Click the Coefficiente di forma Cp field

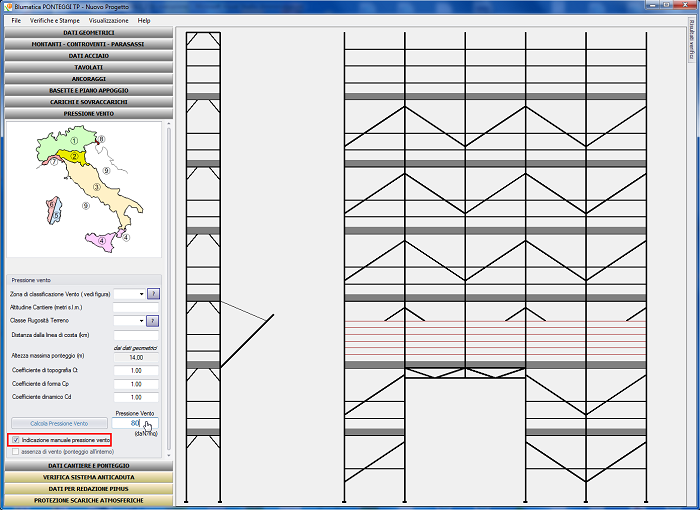137,384
